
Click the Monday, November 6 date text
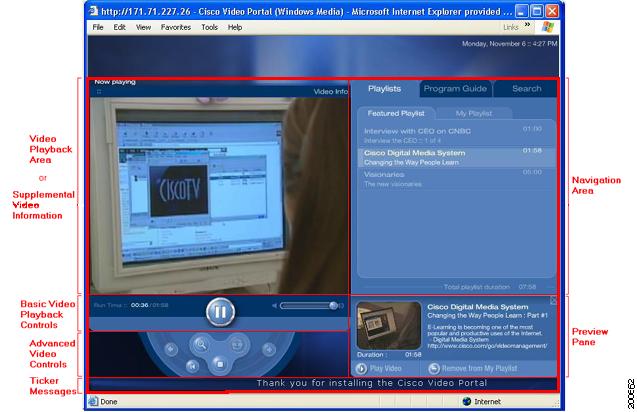coord(509,43)
